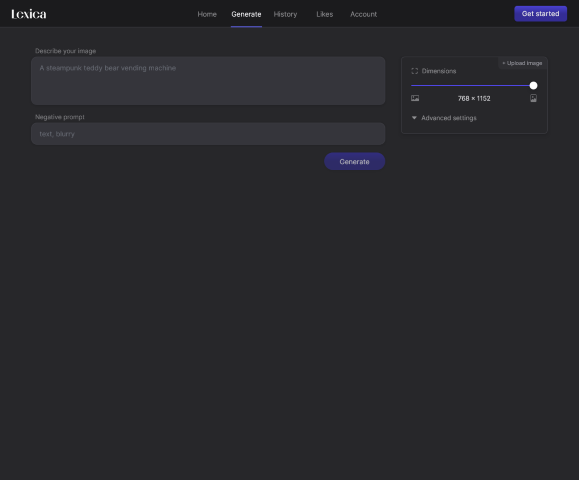
Task: Select the Generate tab
Action: tap(246, 14)
